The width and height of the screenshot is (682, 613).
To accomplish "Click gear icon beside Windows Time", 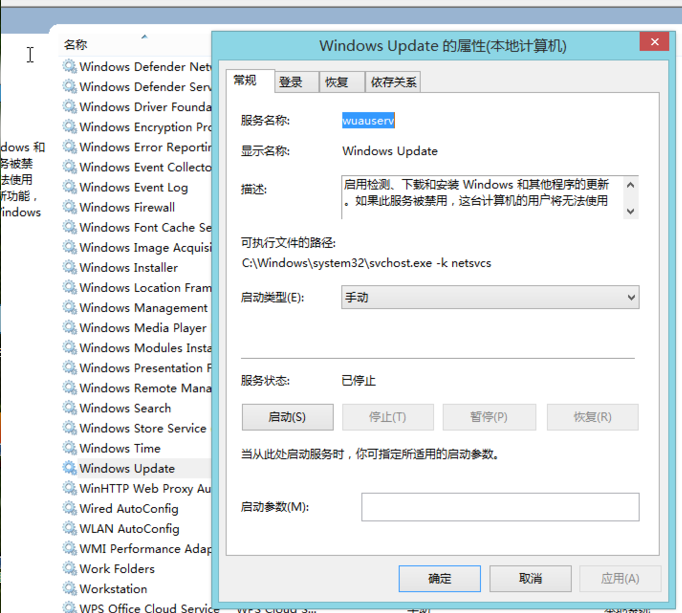I will click(x=69, y=448).
